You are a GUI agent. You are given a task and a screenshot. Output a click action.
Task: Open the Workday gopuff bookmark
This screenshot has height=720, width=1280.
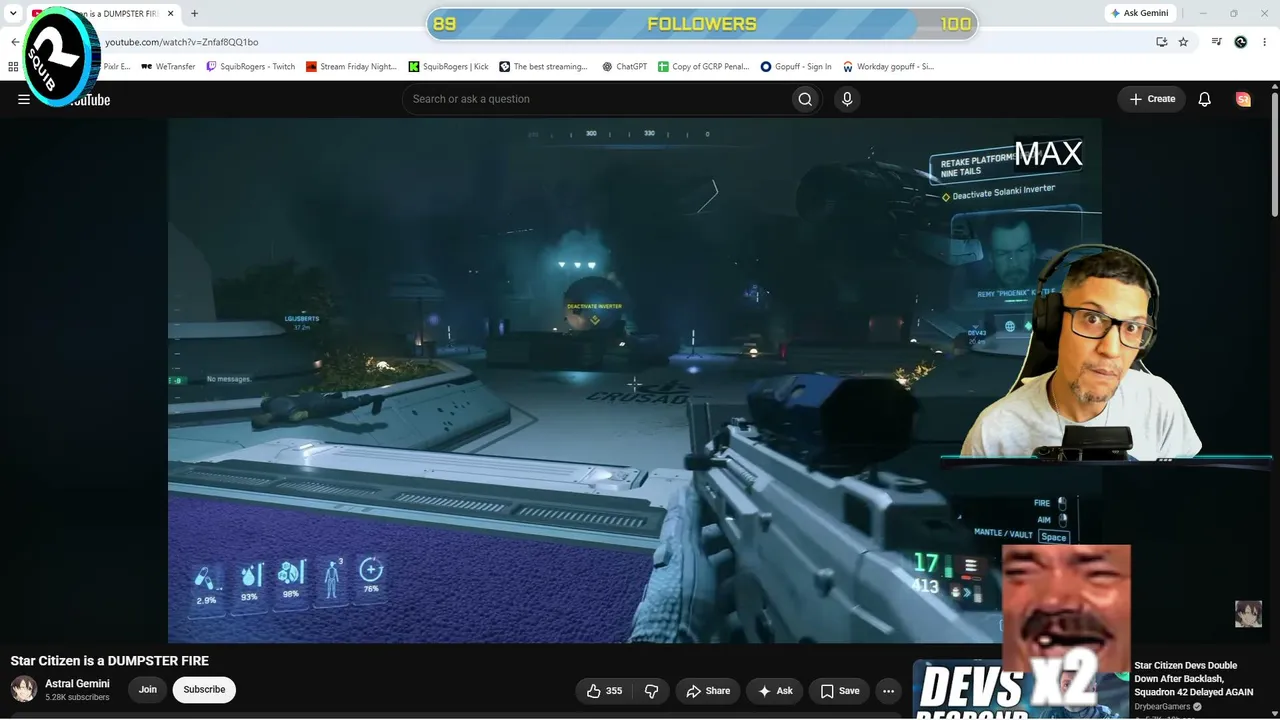click(889, 67)
